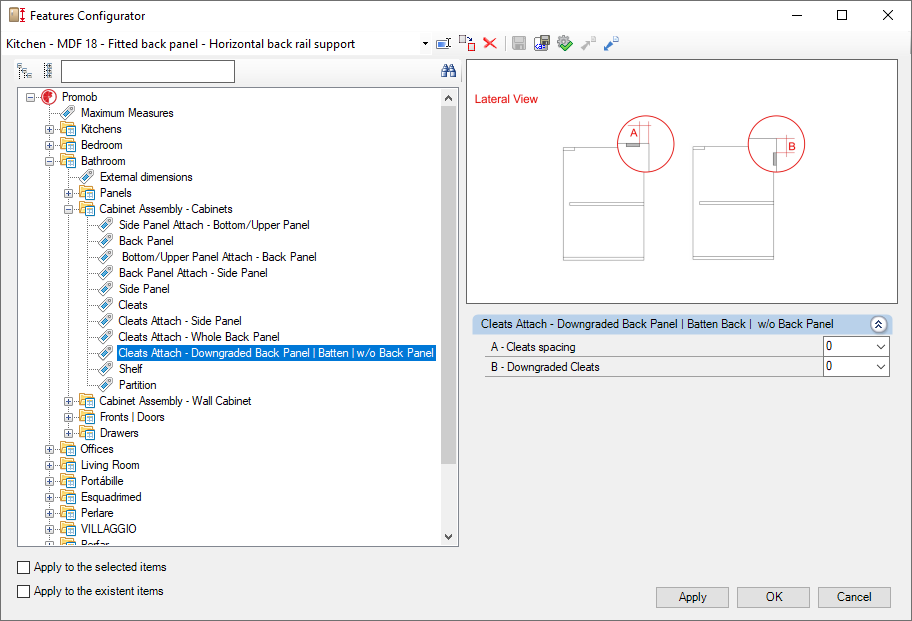Click the tree vertical scrollbar thumb

448,285
